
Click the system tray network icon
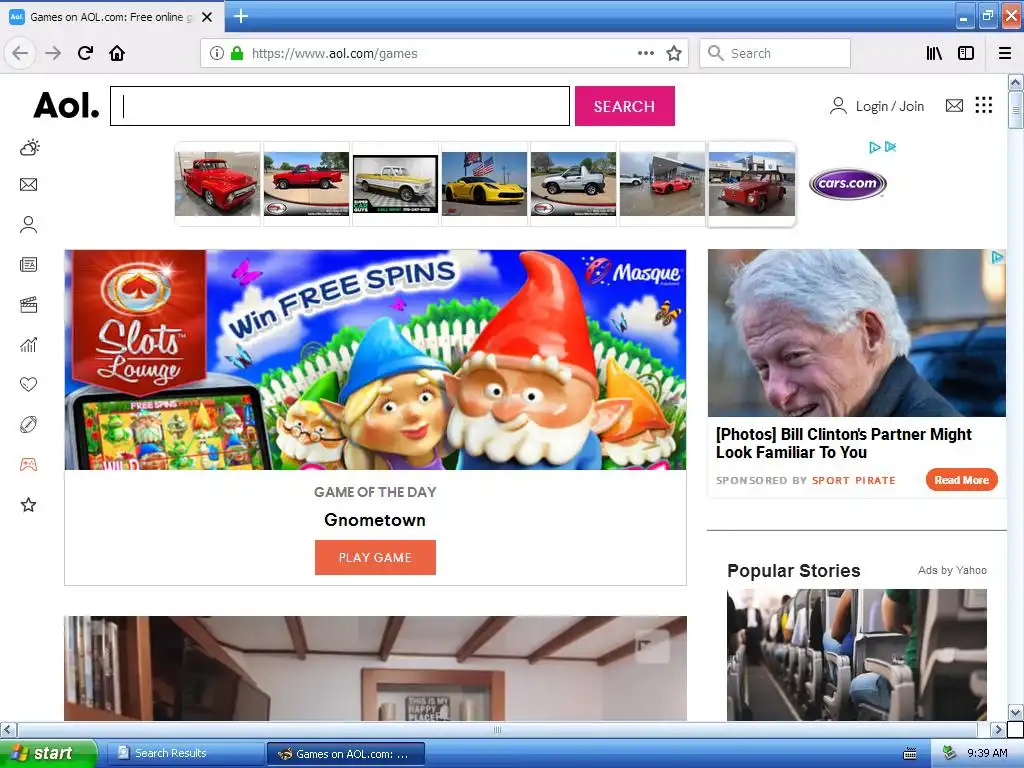tap(949, 753)
